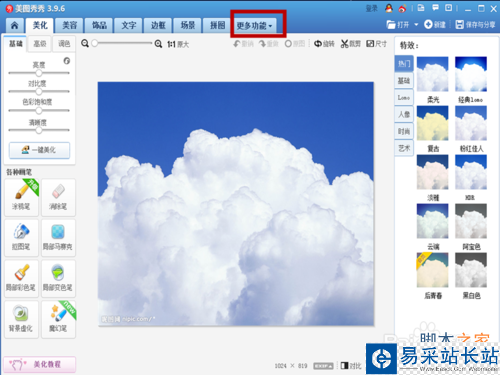
Task: Open the 更多功能 dropdown menu
Action: point(254,26)
